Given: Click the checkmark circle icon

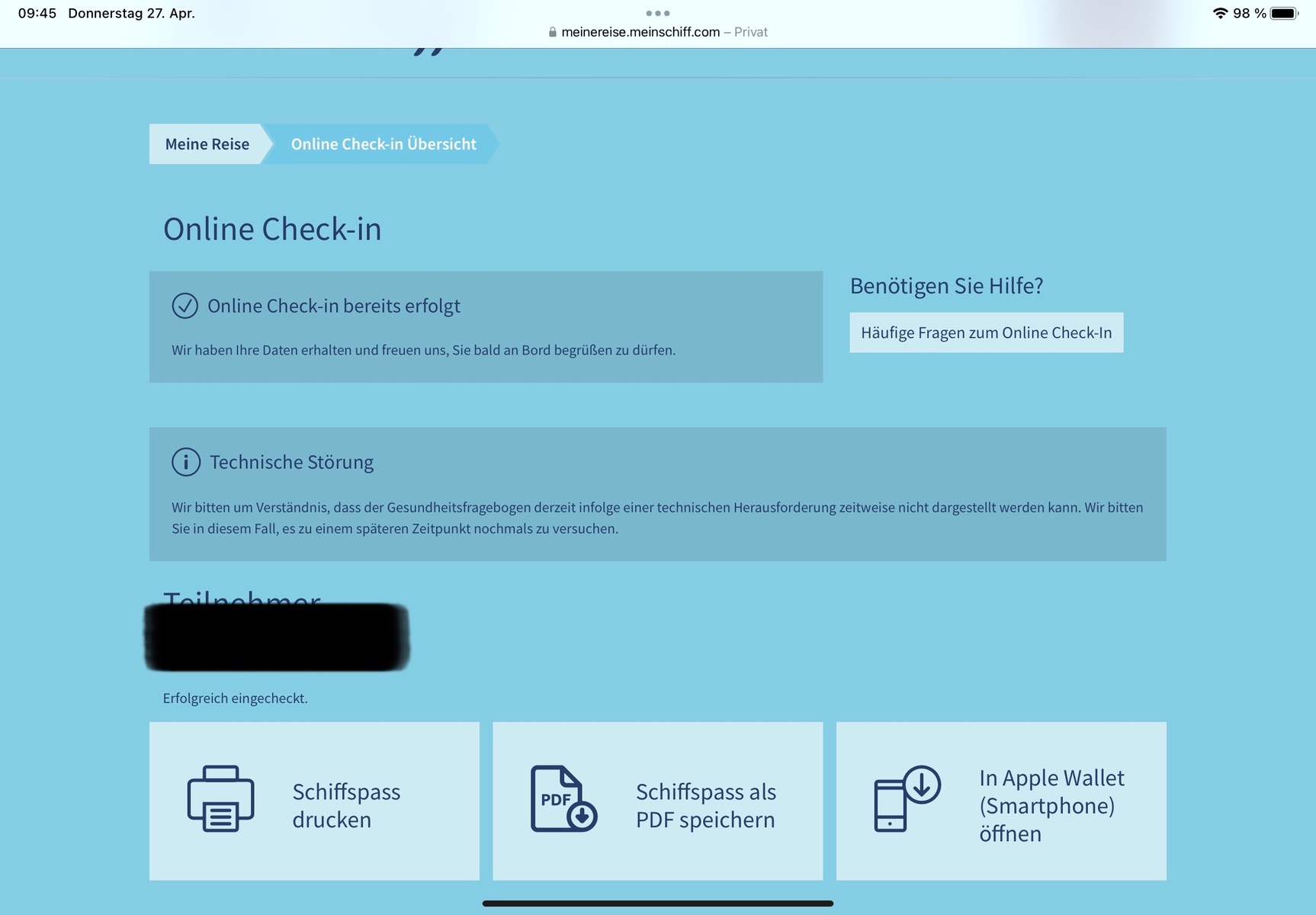Looking at the screenshot, I should click(185, 306).
